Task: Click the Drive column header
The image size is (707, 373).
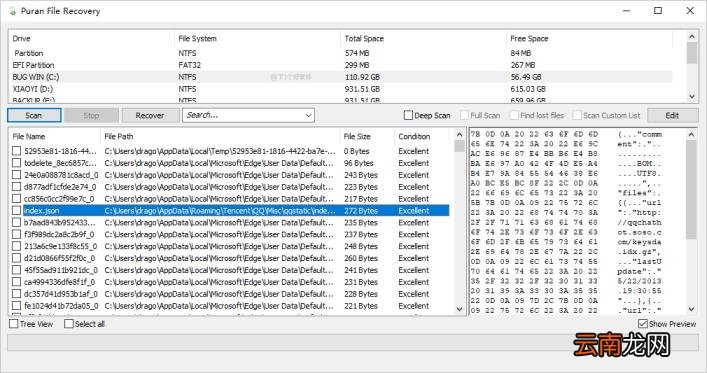Action: (x=91, y=39)
